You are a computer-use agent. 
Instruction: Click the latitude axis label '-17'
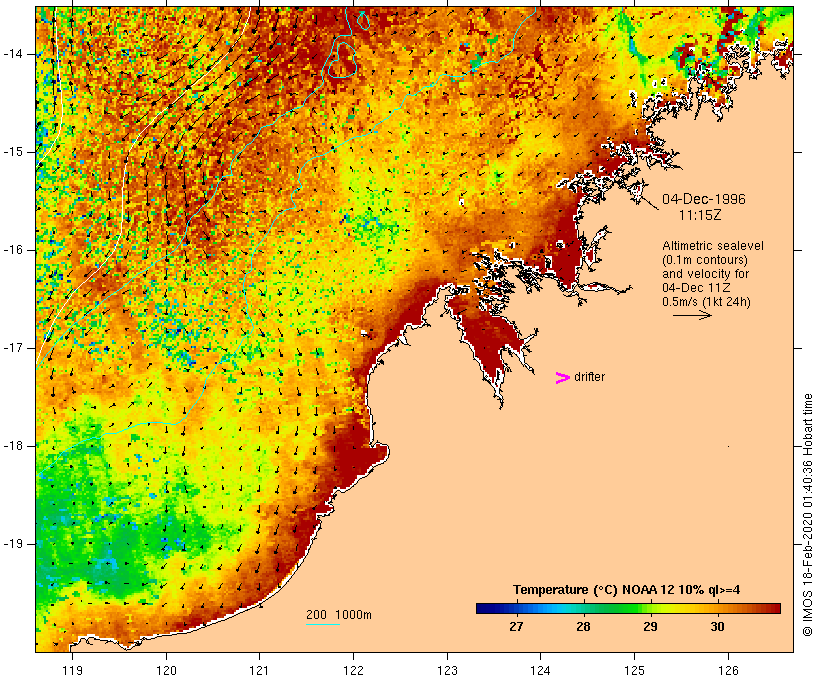[12, 348]
